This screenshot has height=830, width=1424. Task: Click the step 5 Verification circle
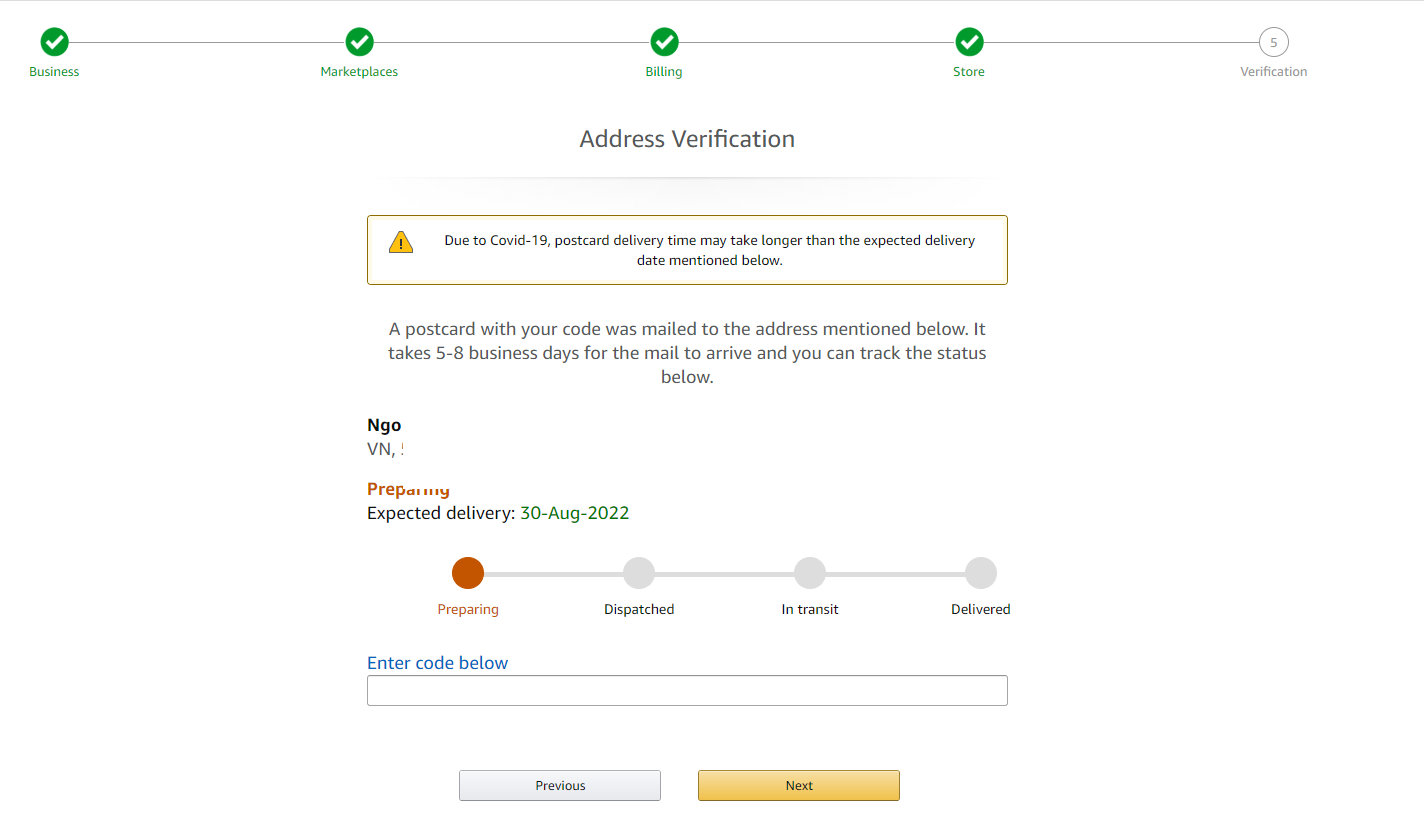pos(1273,42)
